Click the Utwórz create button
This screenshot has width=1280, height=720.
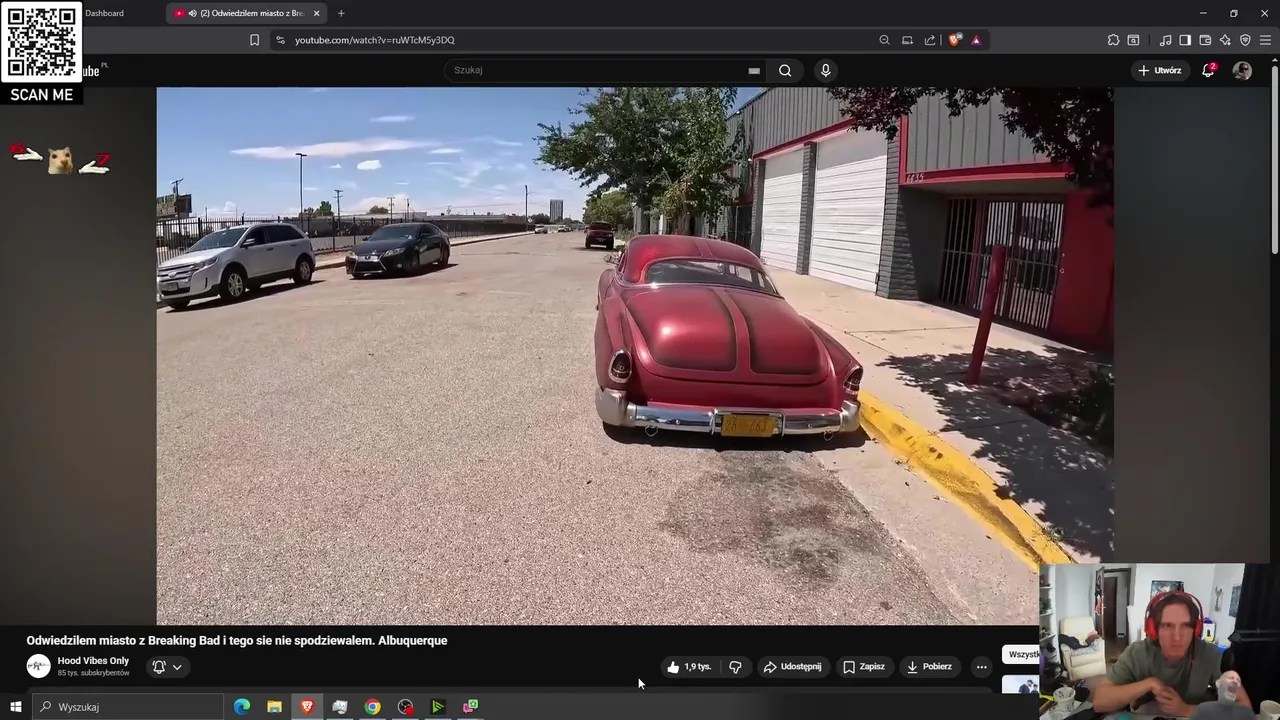point(1160,70)
